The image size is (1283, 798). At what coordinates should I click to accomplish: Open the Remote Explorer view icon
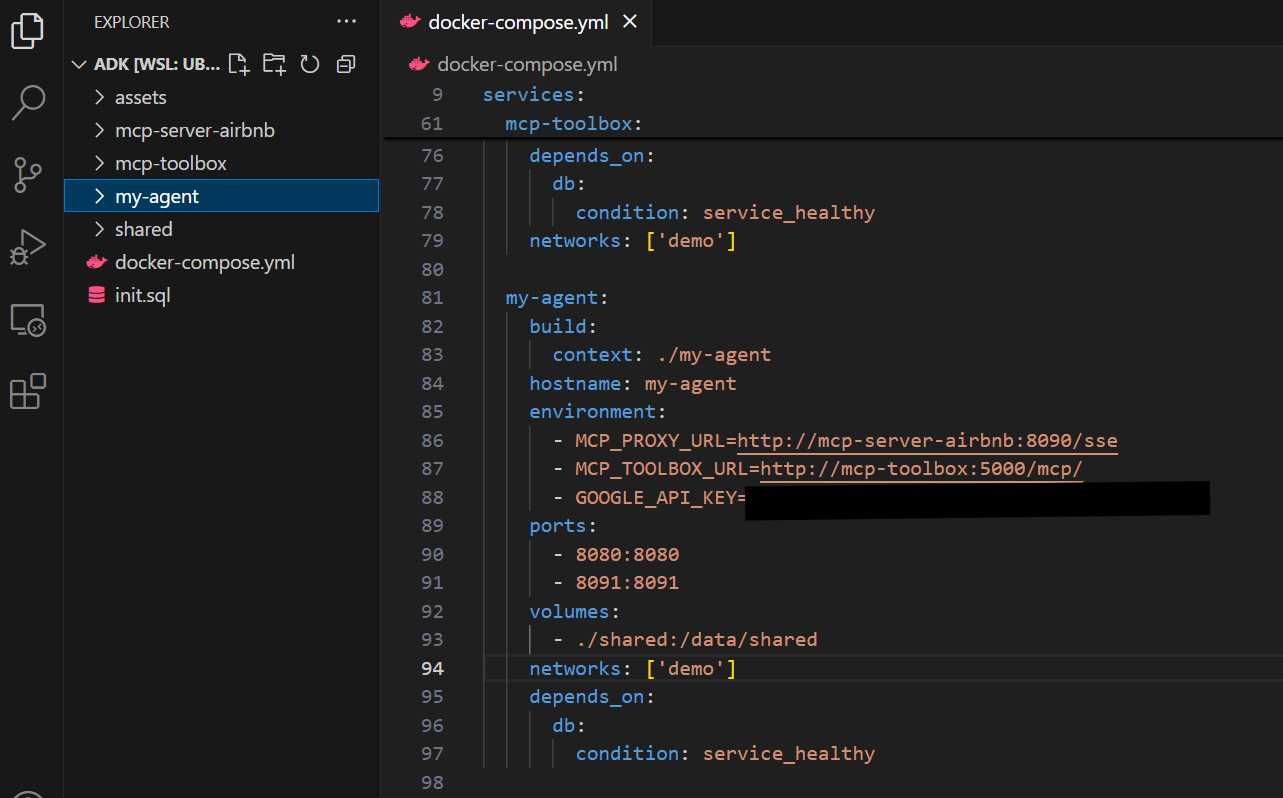27,320
